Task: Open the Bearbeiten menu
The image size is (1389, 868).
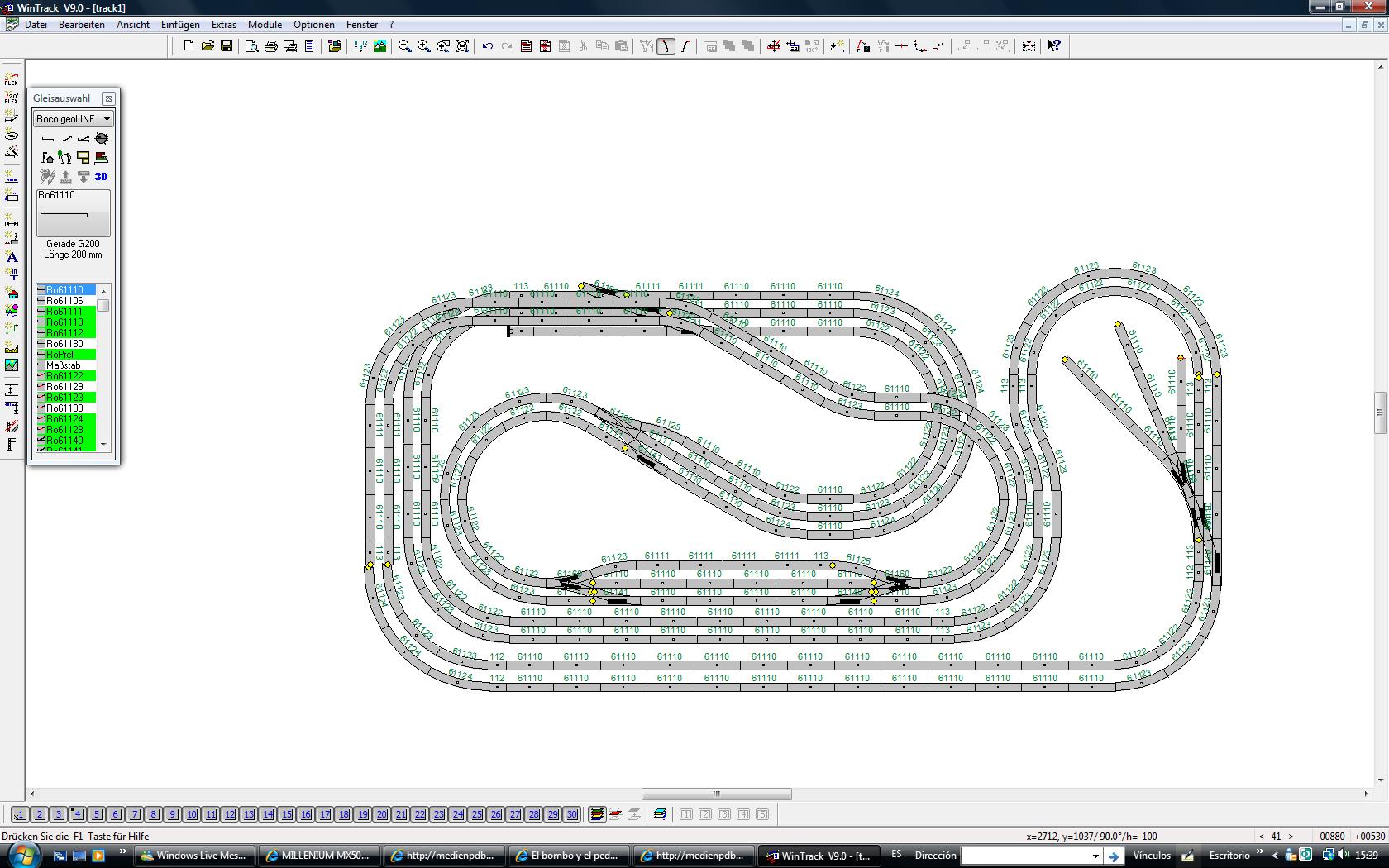Action: coord(82,25)
